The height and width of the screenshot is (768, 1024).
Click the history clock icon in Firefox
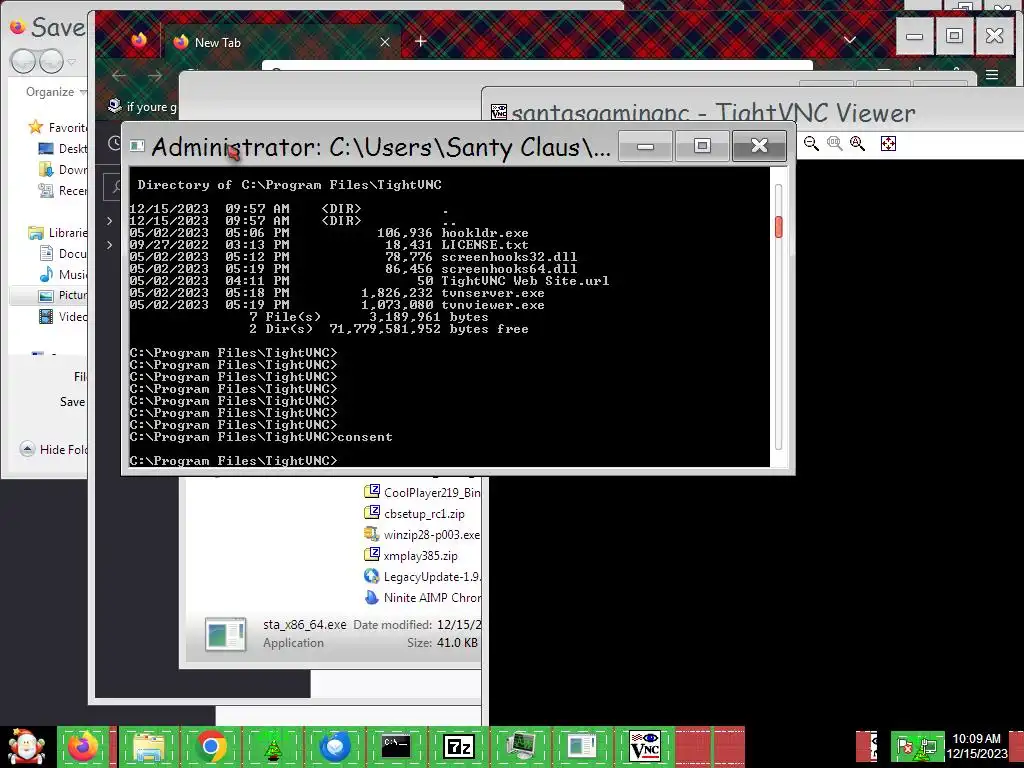(x=114, y=143)
